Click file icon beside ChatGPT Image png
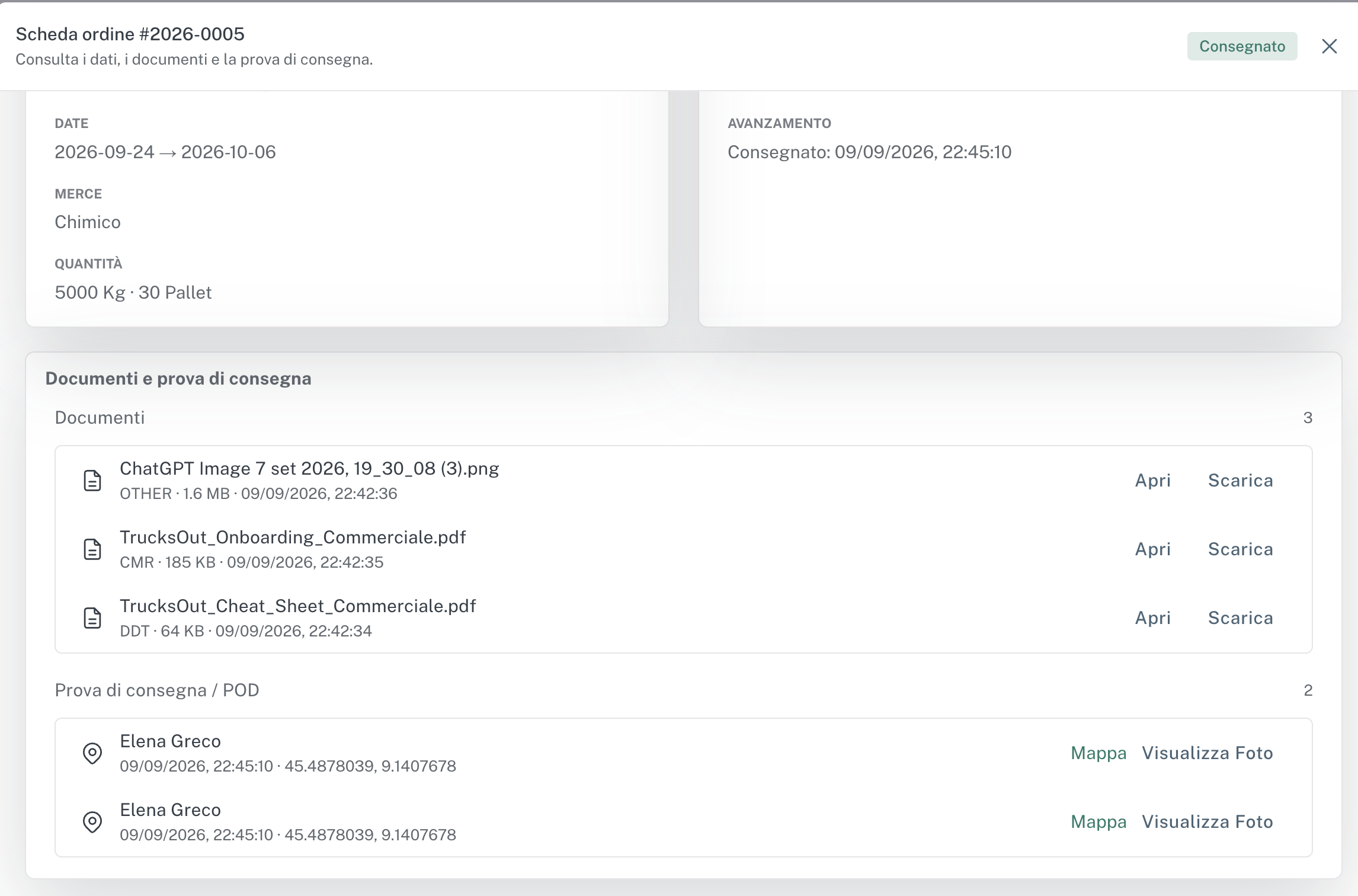 click(92, 481)
